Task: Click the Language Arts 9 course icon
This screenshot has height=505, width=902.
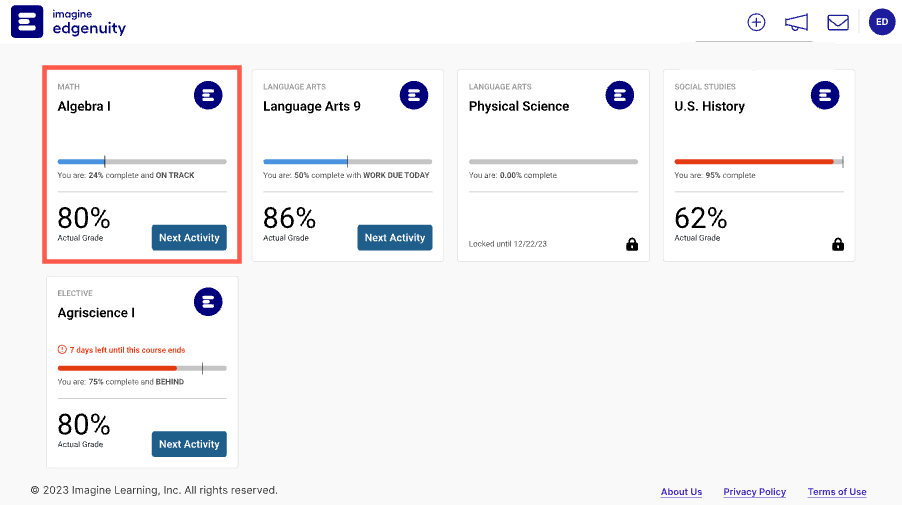Action: [414, 96]
